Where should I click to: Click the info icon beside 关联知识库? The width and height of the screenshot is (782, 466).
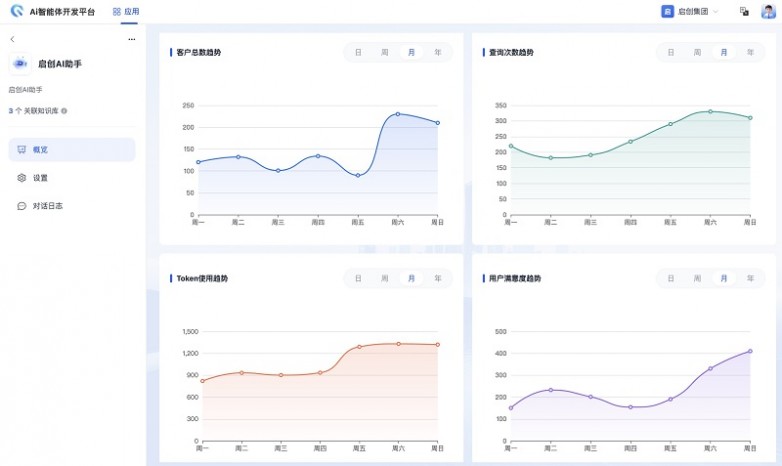64,111
